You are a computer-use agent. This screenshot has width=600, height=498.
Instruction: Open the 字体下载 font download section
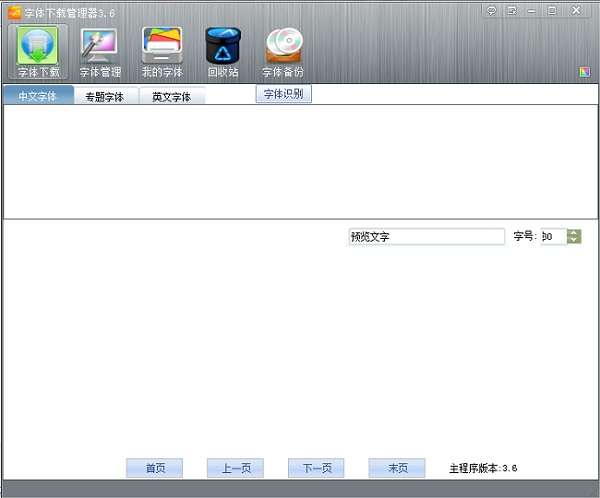pos(38,52)
